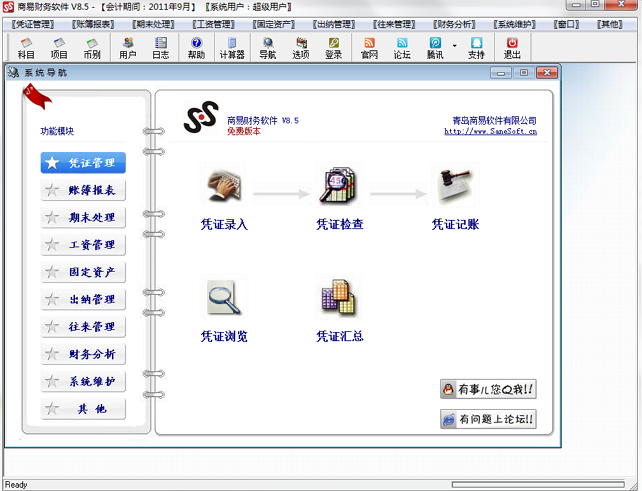
Task: Open the [财务分析] menu
Action: 454,25
